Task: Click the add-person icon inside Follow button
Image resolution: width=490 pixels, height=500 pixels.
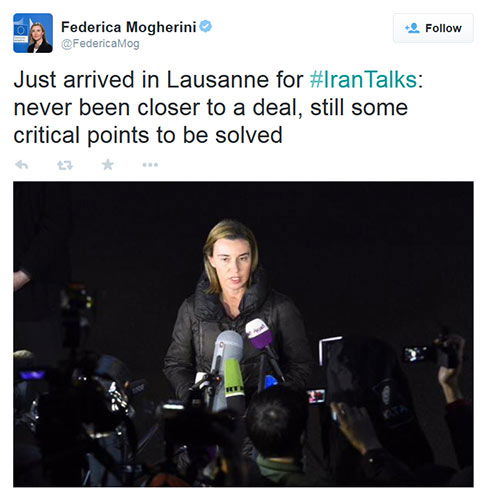Action: [x=412, y=28]
